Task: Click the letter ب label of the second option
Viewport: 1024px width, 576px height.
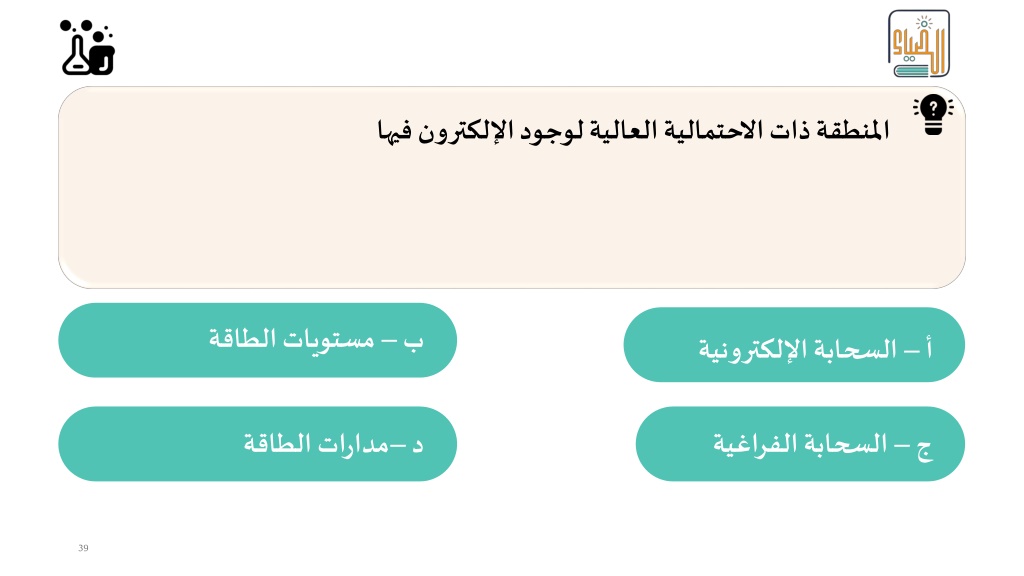Action: 413,342
